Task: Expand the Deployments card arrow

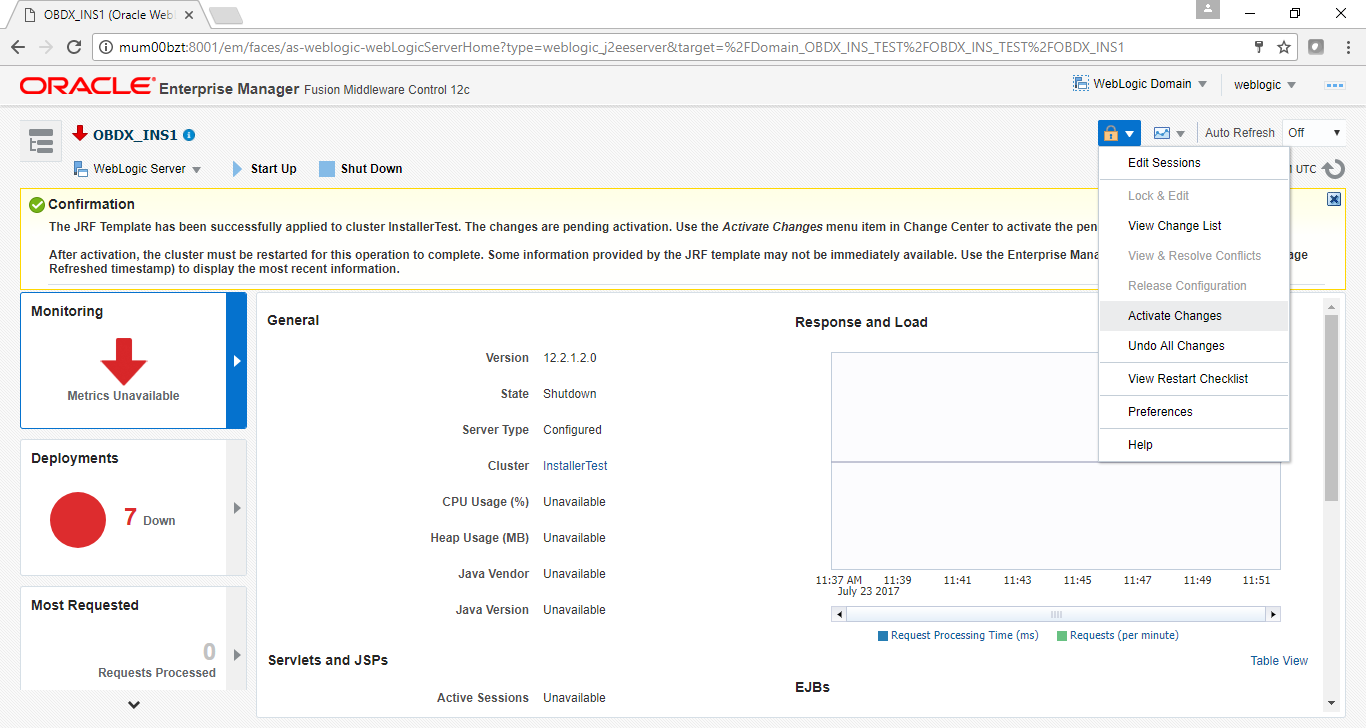Action: coord(236,508)
